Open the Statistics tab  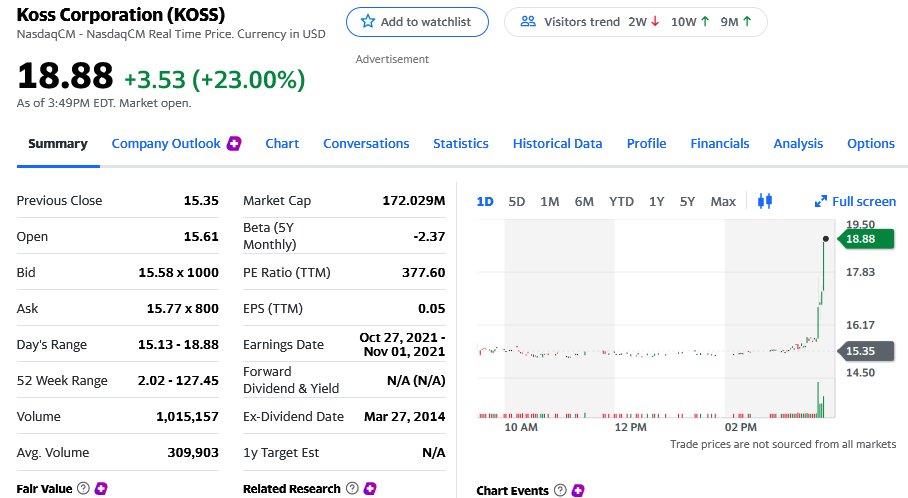tap(461, 144)
